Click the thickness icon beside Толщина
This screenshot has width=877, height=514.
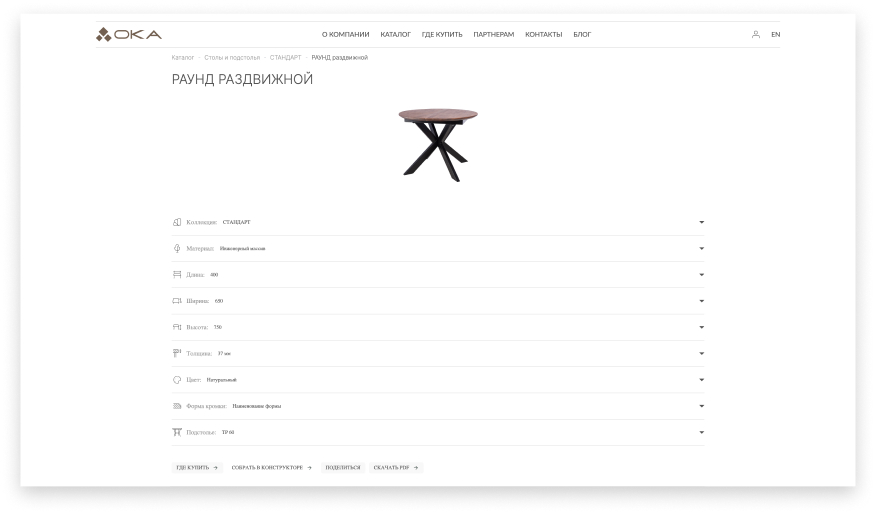coord(177,353)
